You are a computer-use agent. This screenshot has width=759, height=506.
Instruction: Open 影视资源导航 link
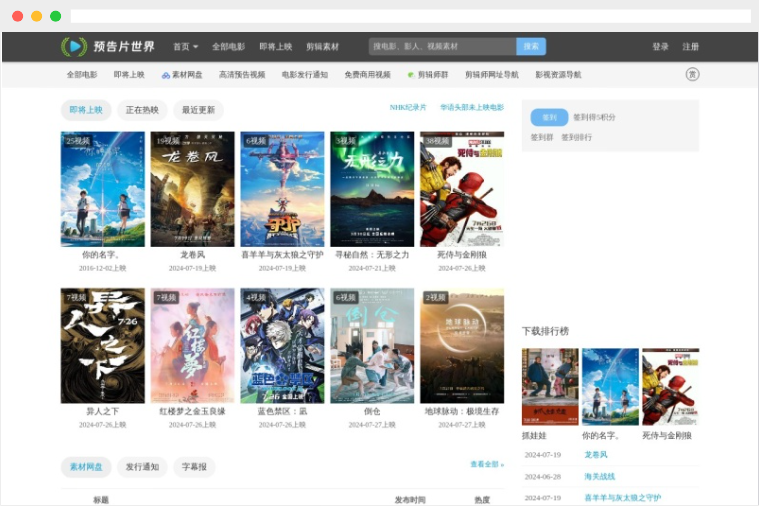[x=558, y=75]
